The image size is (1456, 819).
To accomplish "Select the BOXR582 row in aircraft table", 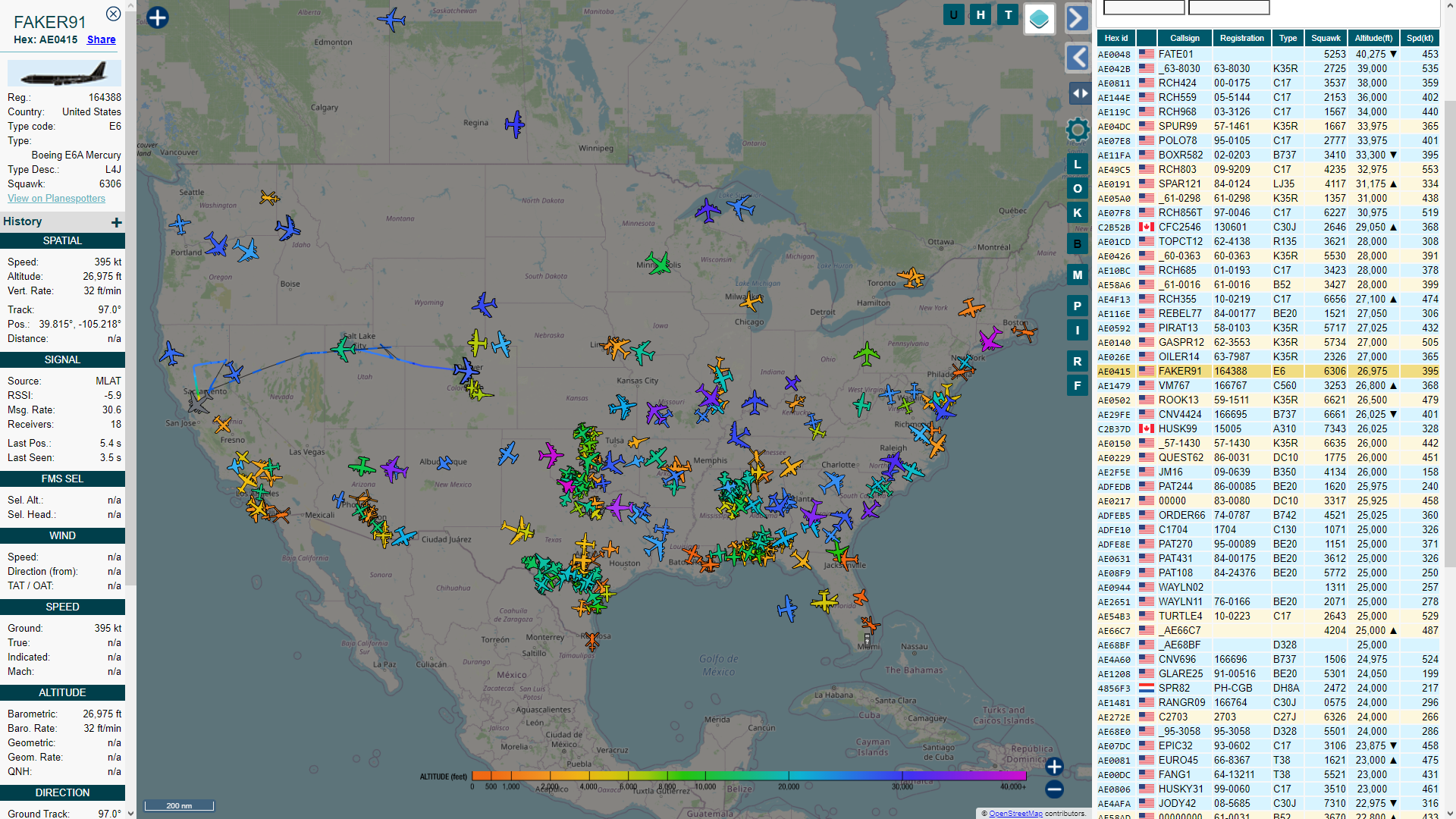I will pyautogui.click(x=1268, y=155).
